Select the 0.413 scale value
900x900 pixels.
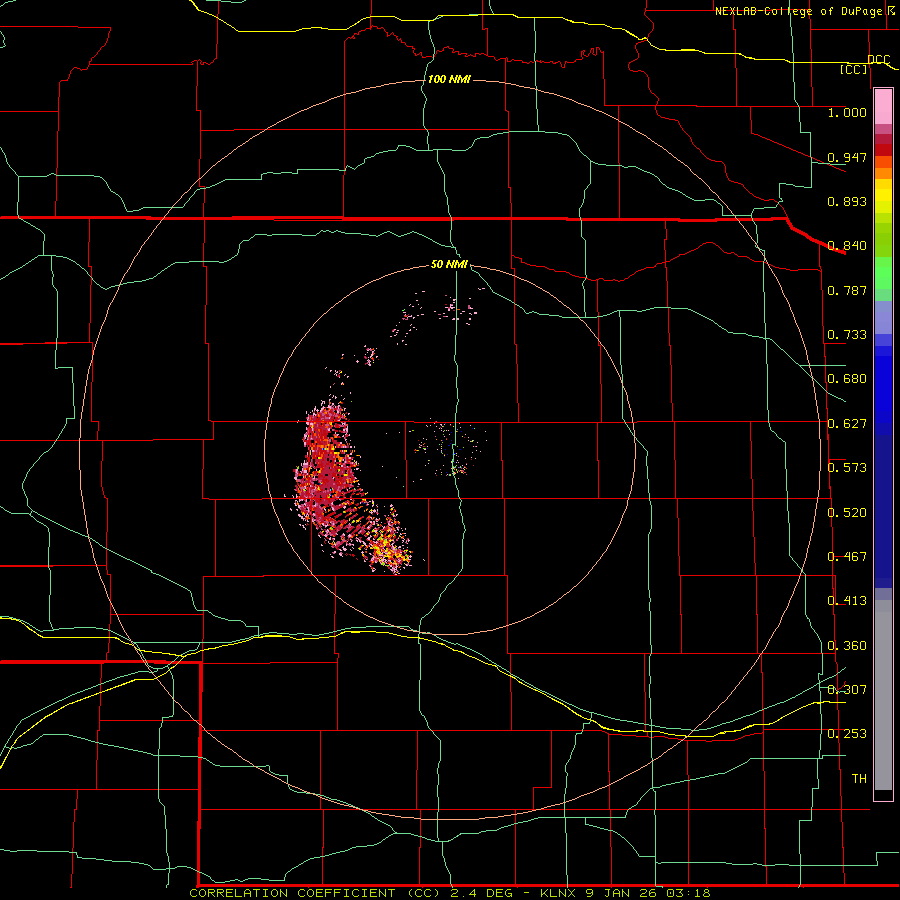click(x=847, y=601)
